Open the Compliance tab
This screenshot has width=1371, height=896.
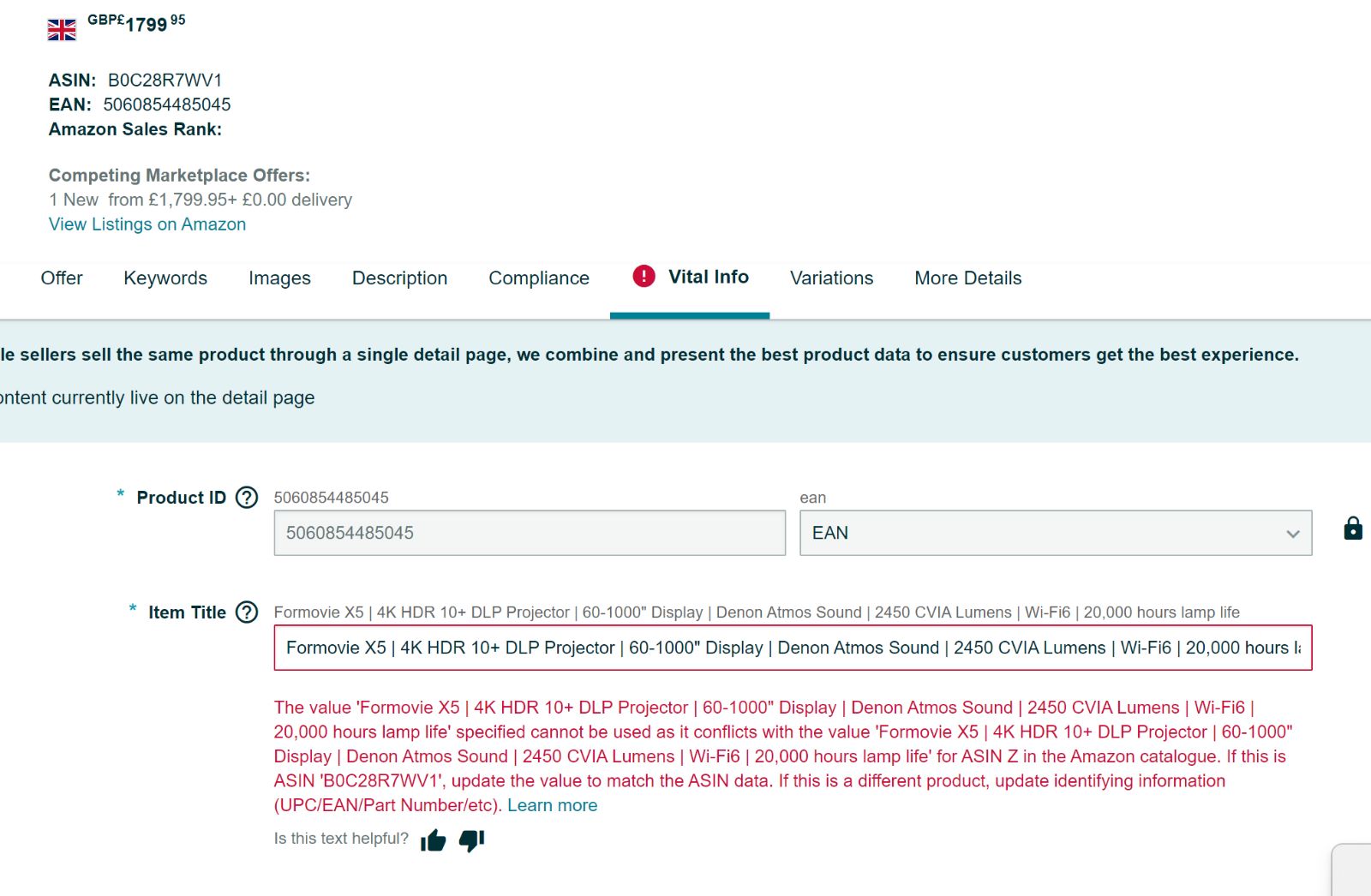(x=539, y=278)
